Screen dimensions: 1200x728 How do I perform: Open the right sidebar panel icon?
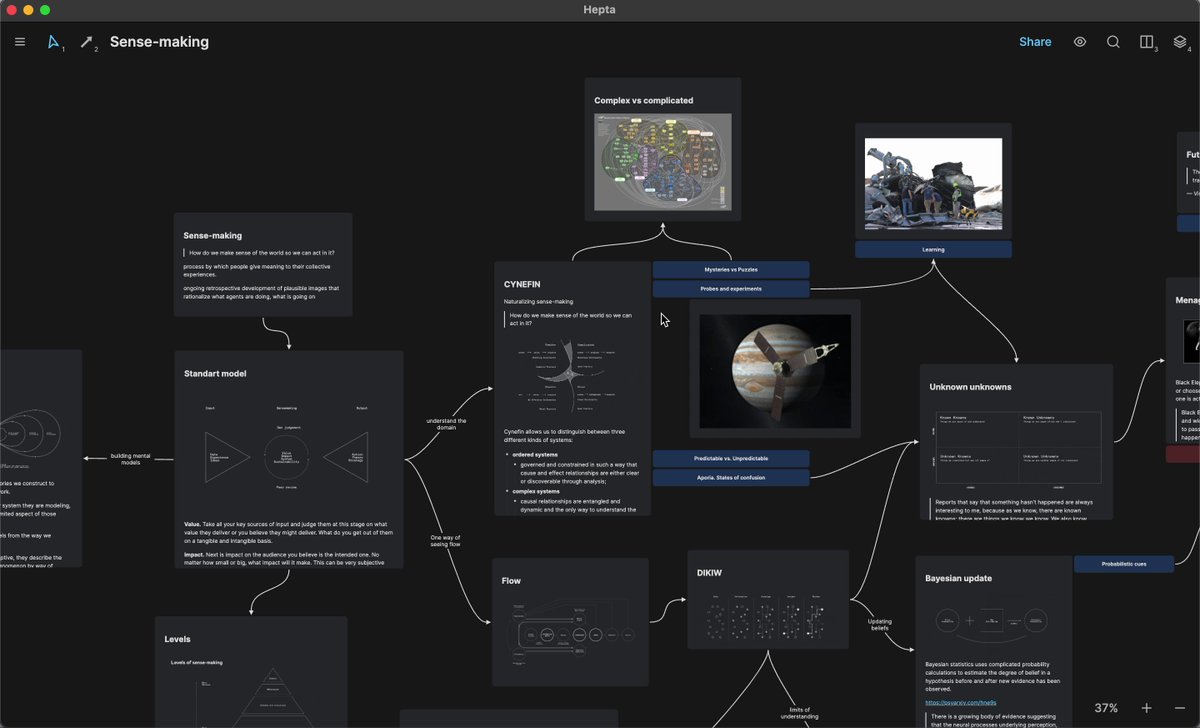coord(1147,42)
